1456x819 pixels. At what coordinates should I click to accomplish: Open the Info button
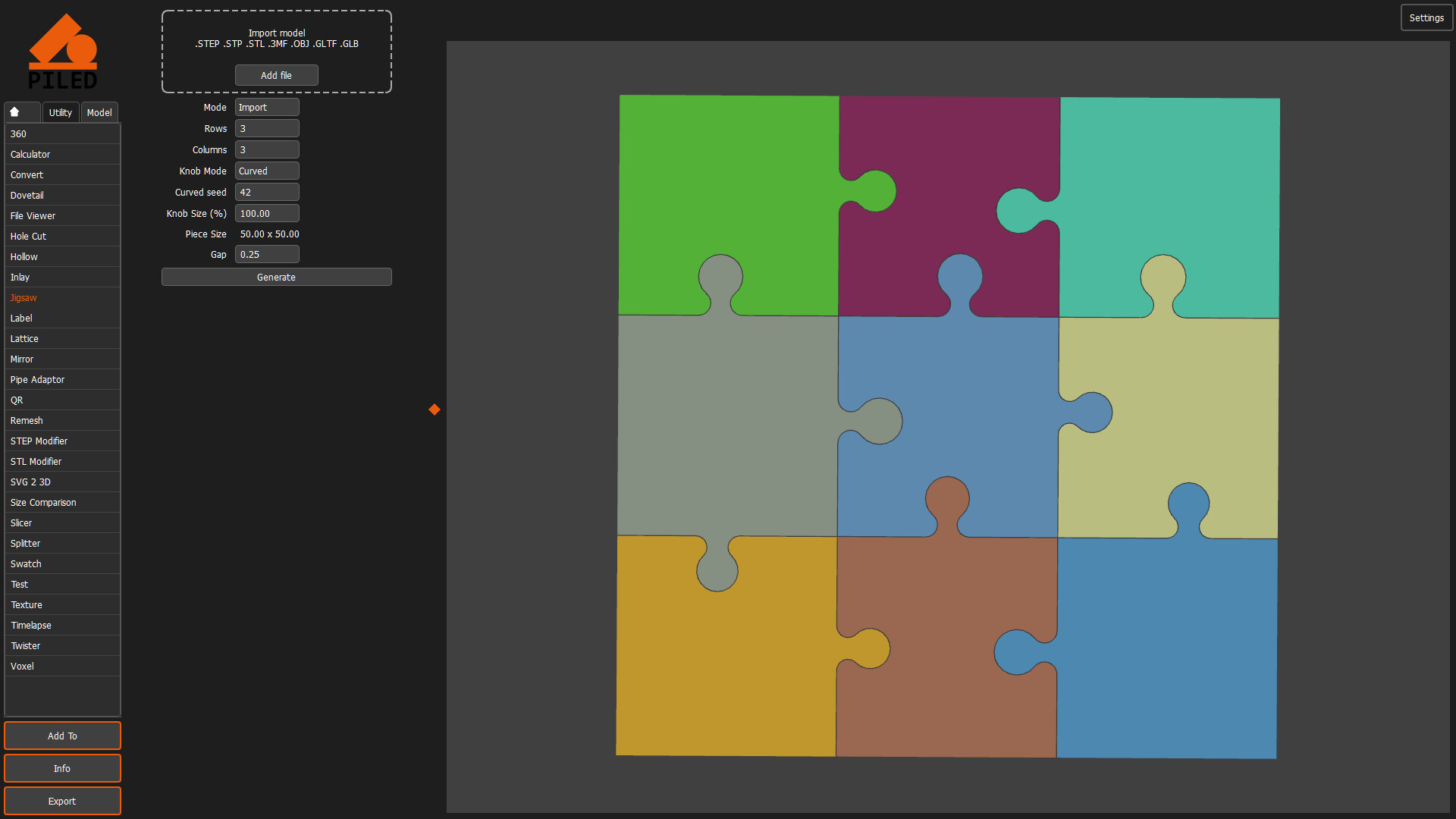(x=62, y=769)
